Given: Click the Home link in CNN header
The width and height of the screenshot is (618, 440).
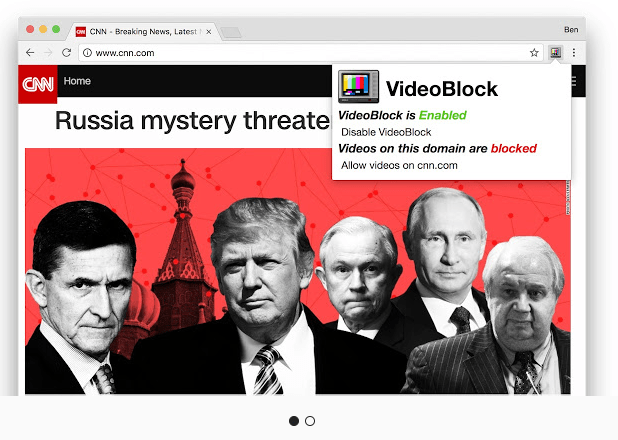Looking at the screenshot, I should point(77,81).
